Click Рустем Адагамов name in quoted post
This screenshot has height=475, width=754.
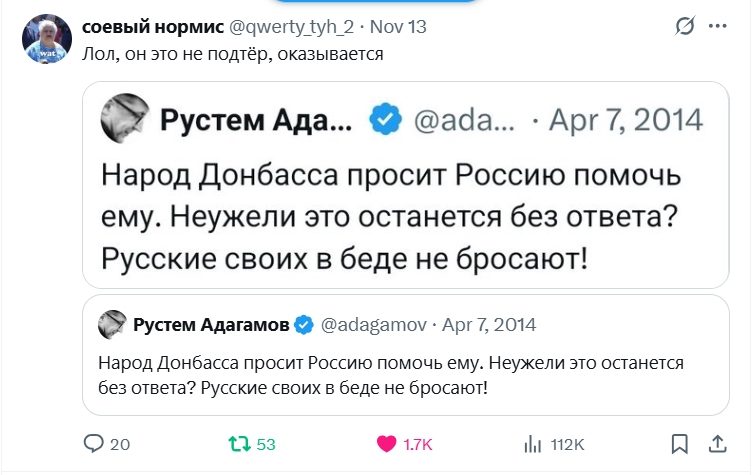[x=211, y=324]
